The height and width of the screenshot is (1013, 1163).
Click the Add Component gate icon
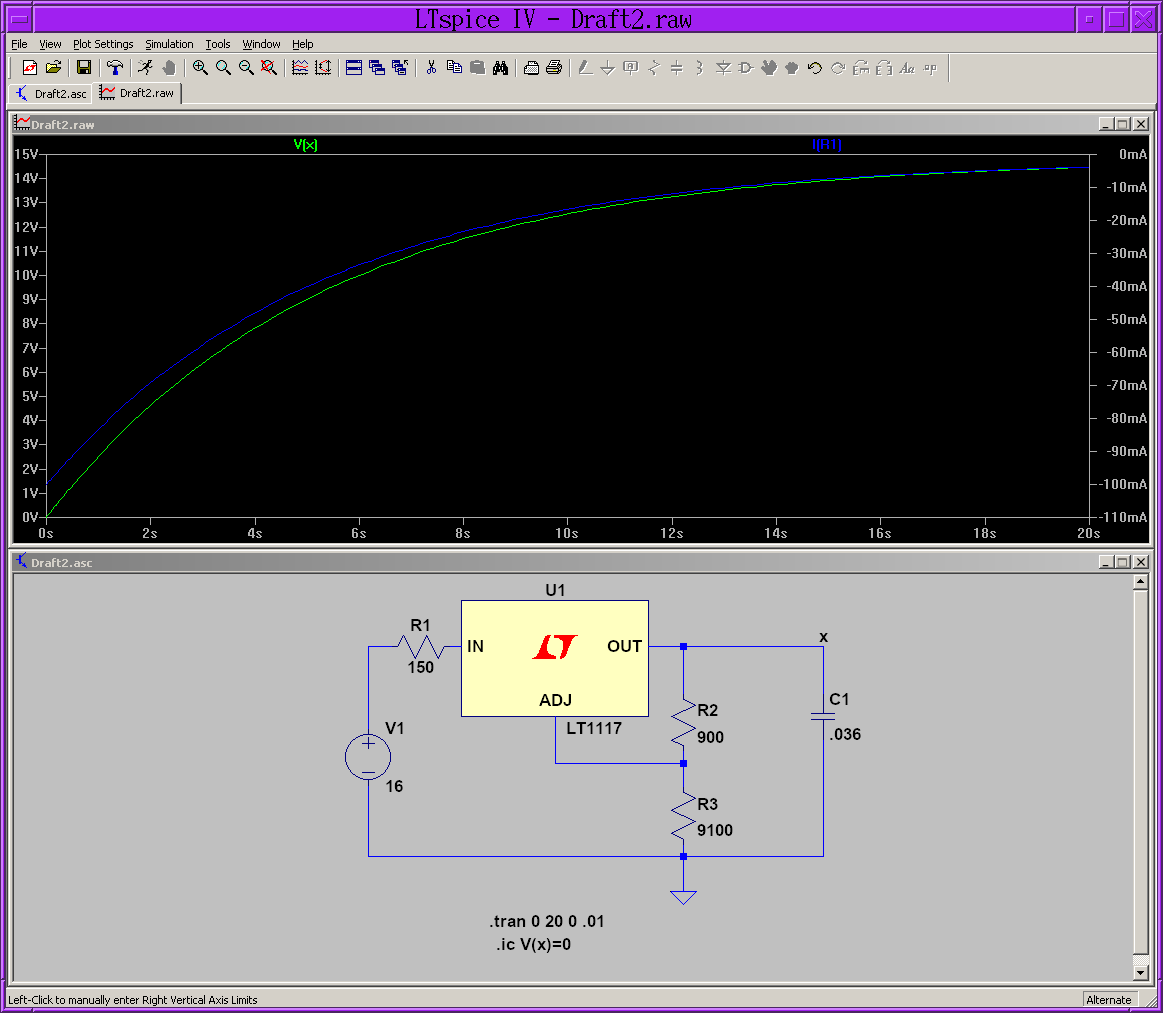point(746,68)
